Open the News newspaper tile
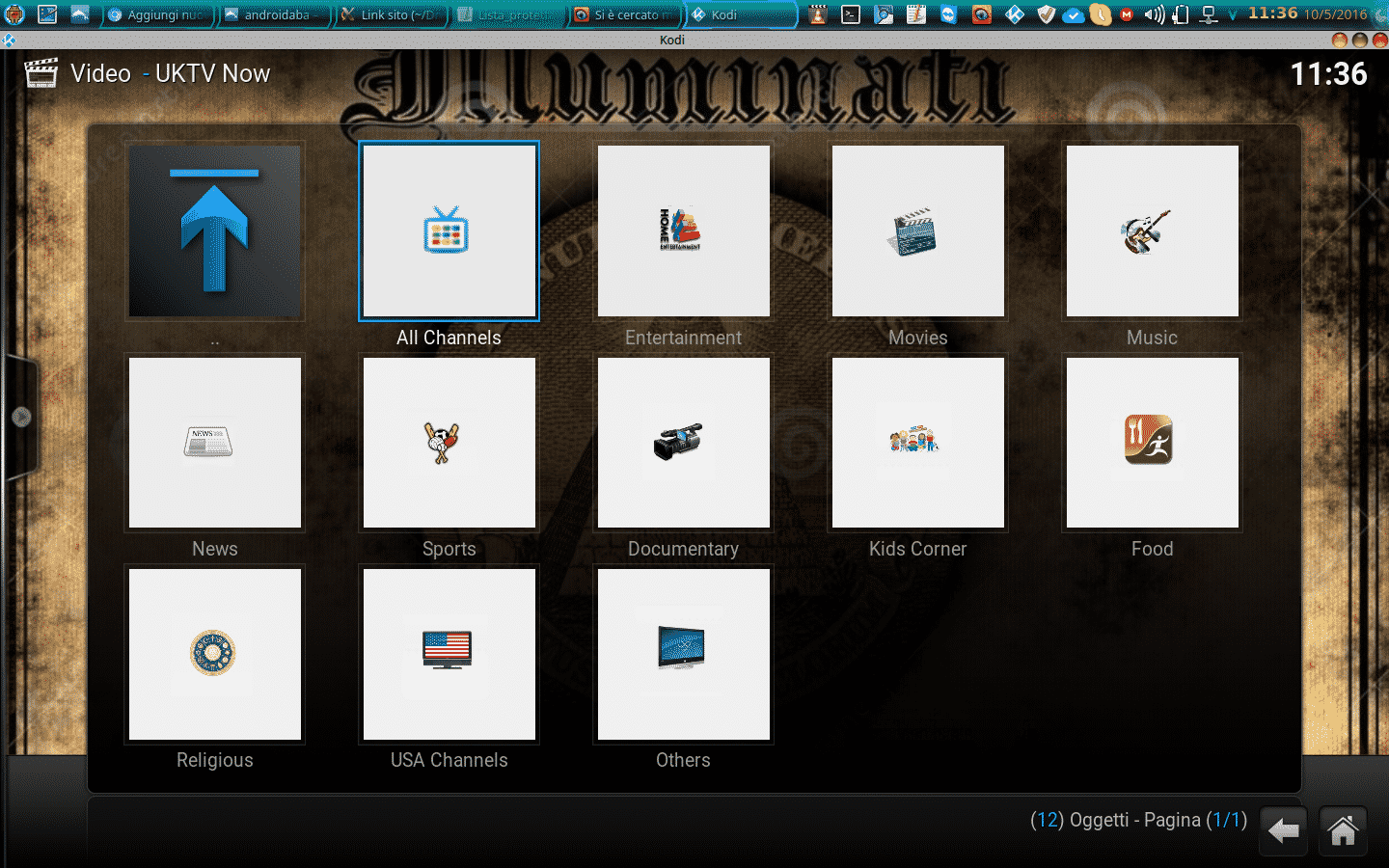 [215, 443]
